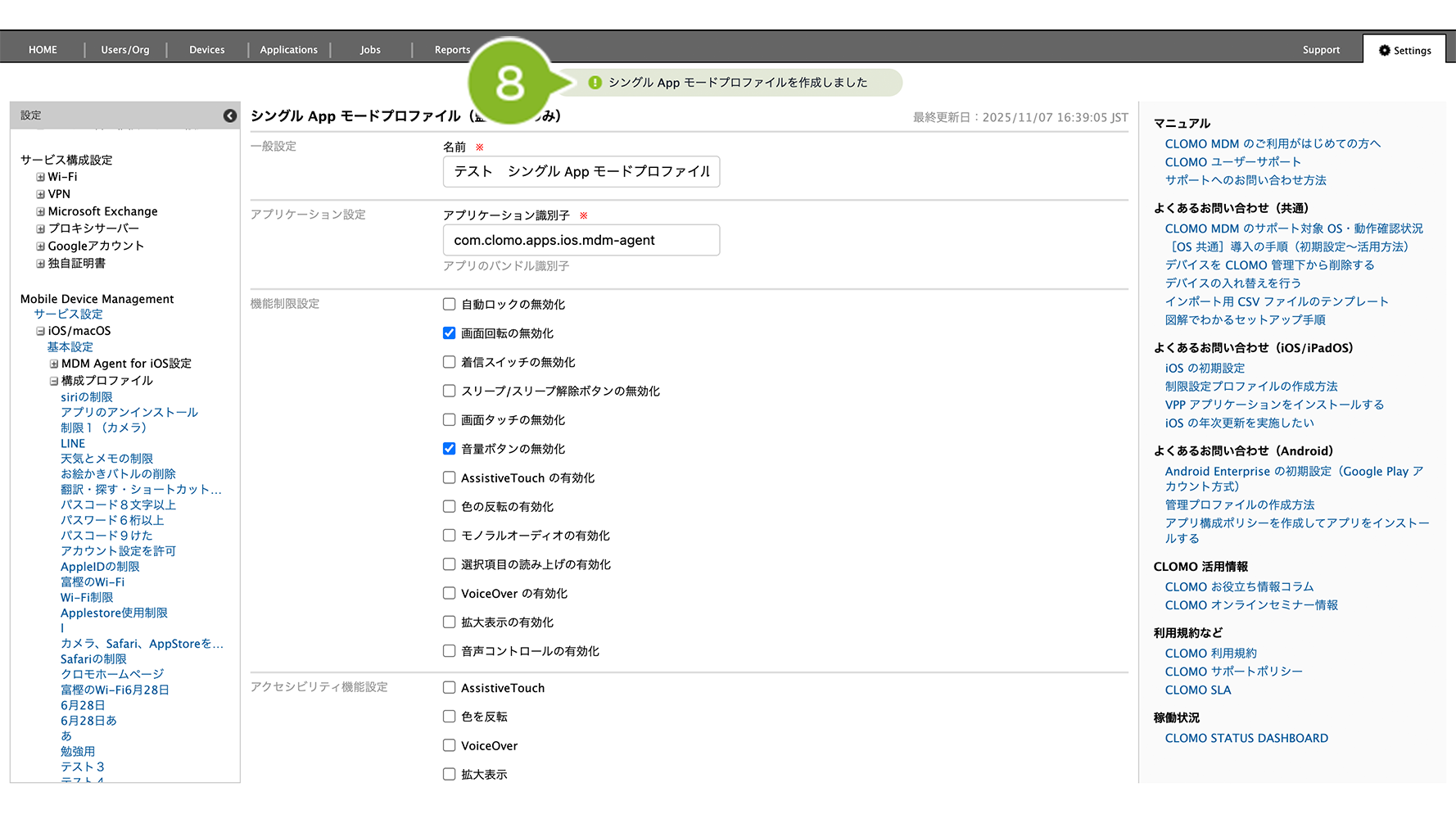
Task: Open the Devices menu tab
Action: pos(206,50)
